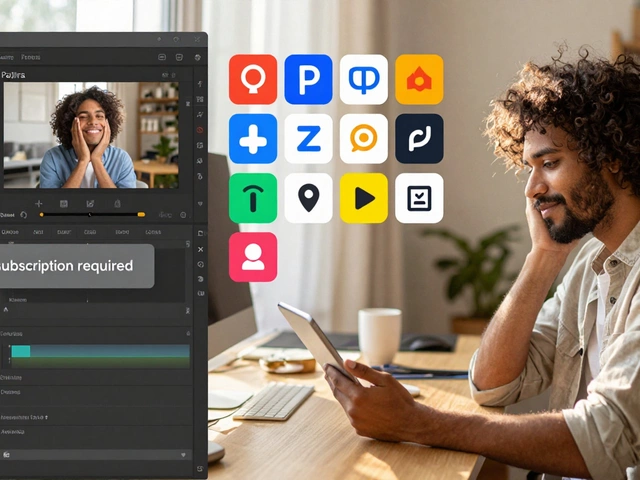Image resolution: width=640 pixels, height=480 pixels.
Task: Select the second tab in the editor header
Action: coord(31,58)
